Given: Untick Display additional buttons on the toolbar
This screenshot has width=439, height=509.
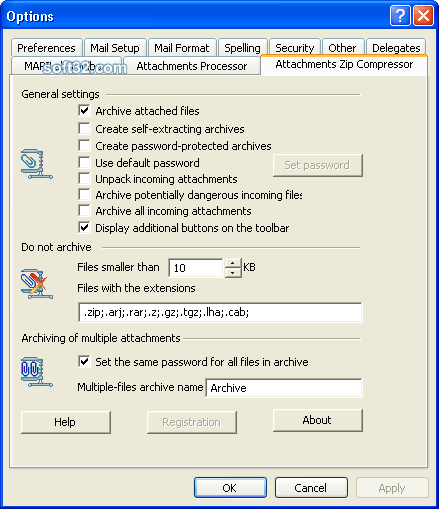Looking at the screenshot, I should coord(84,228).
